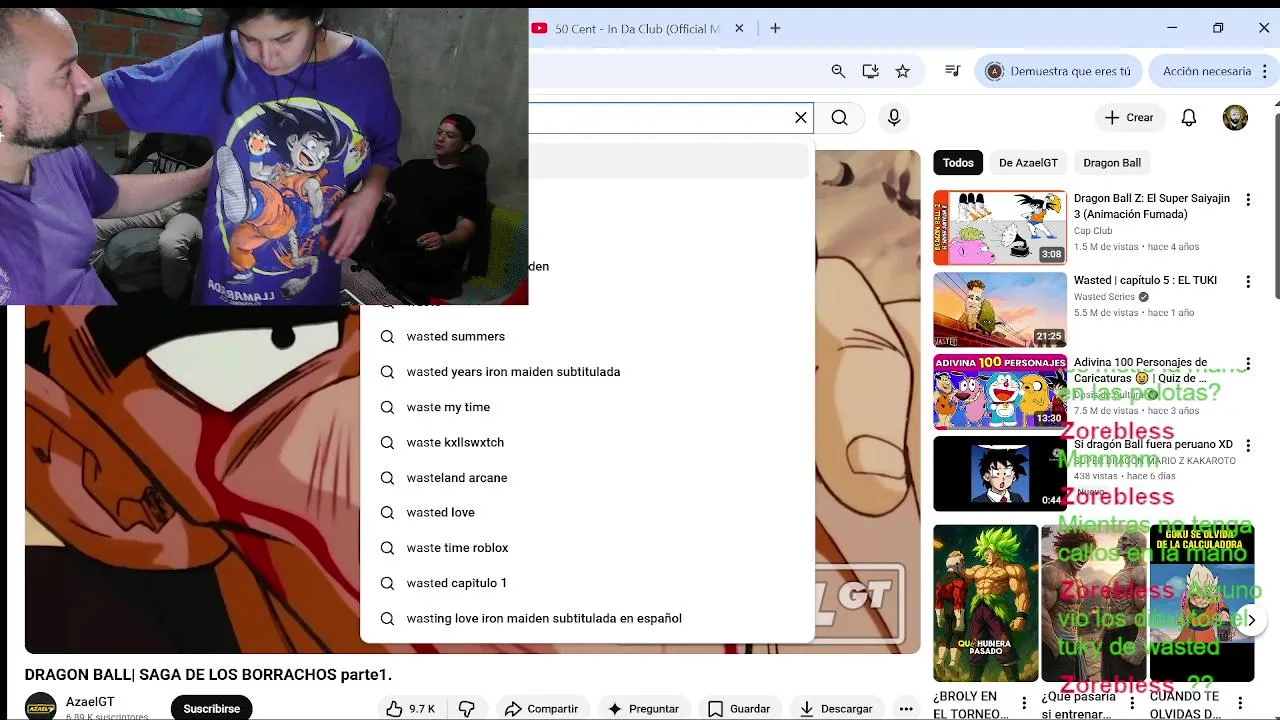
Task: Select suggestion 'waste kxllswxtch'
Action: [x=588, y=442]
